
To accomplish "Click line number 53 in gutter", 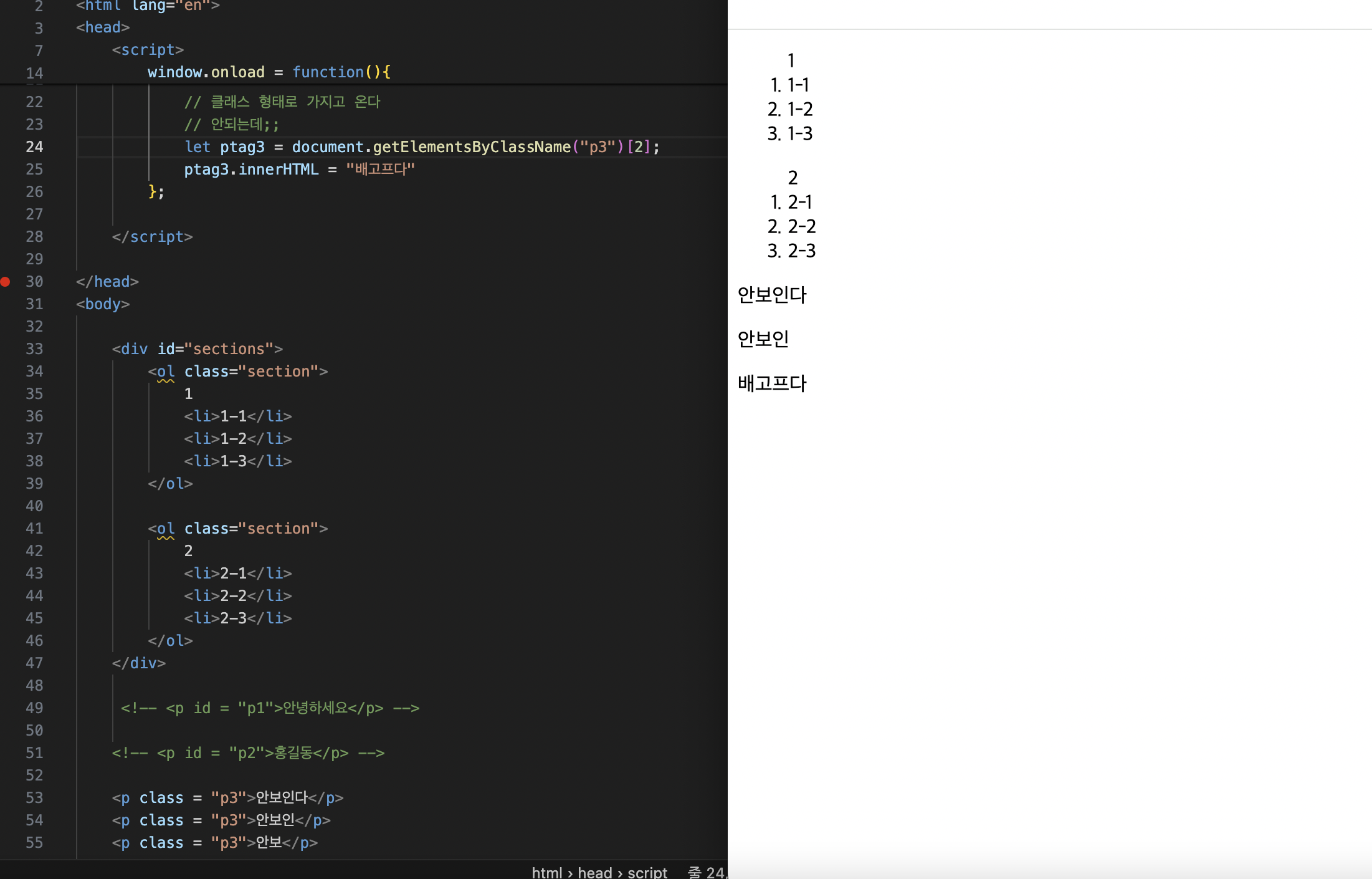I will (34, 798).
